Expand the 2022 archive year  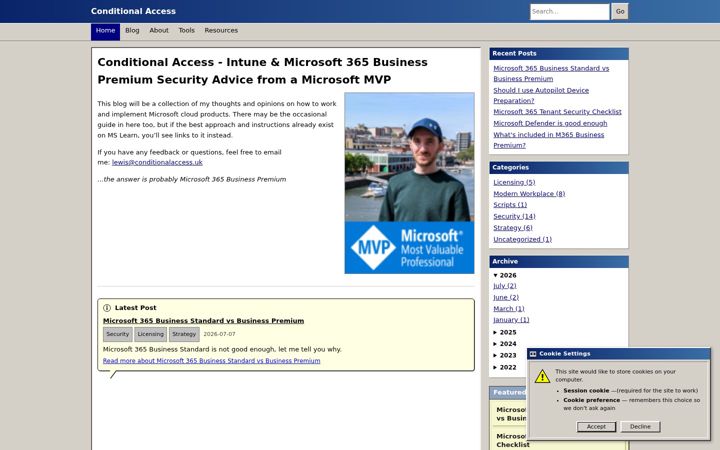[505, 367]
